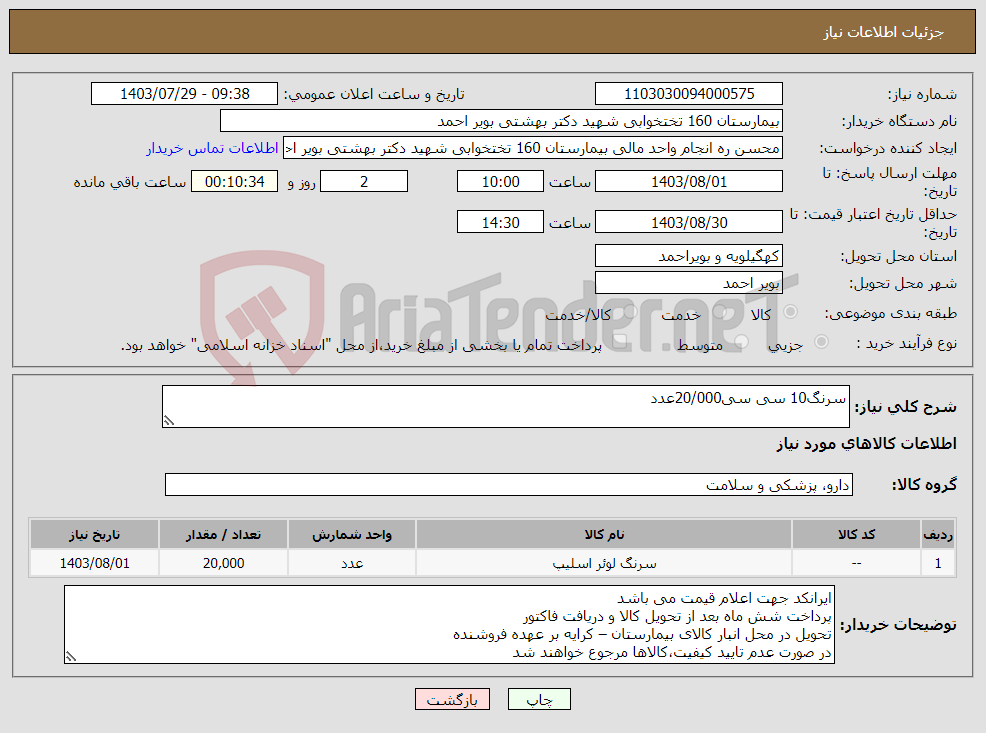Click the announcement date field 1403/07/29 - 09:38

[184, 94]
